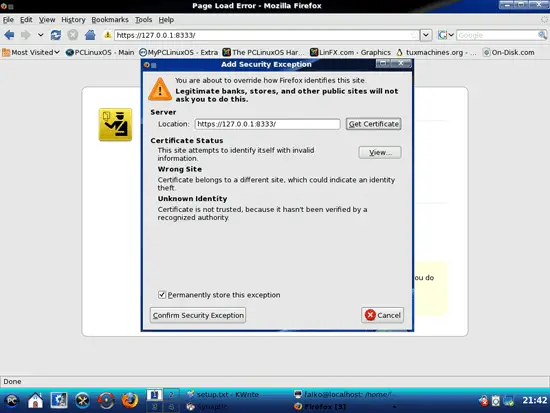Open the Tools menu
This screenshot has width=550, height=413.
pos(143,20)
